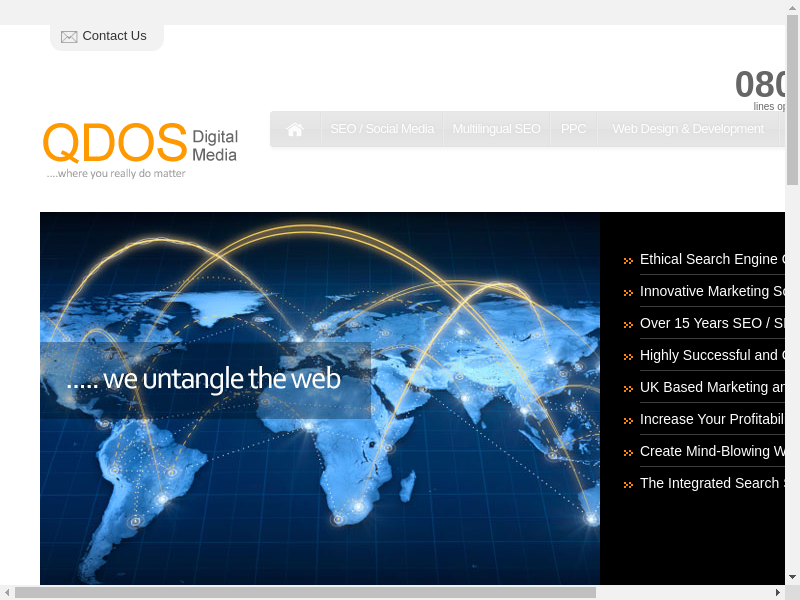Open the Highly Successful list link
Screen dimensions: 800x600
(x=711, y=355)
